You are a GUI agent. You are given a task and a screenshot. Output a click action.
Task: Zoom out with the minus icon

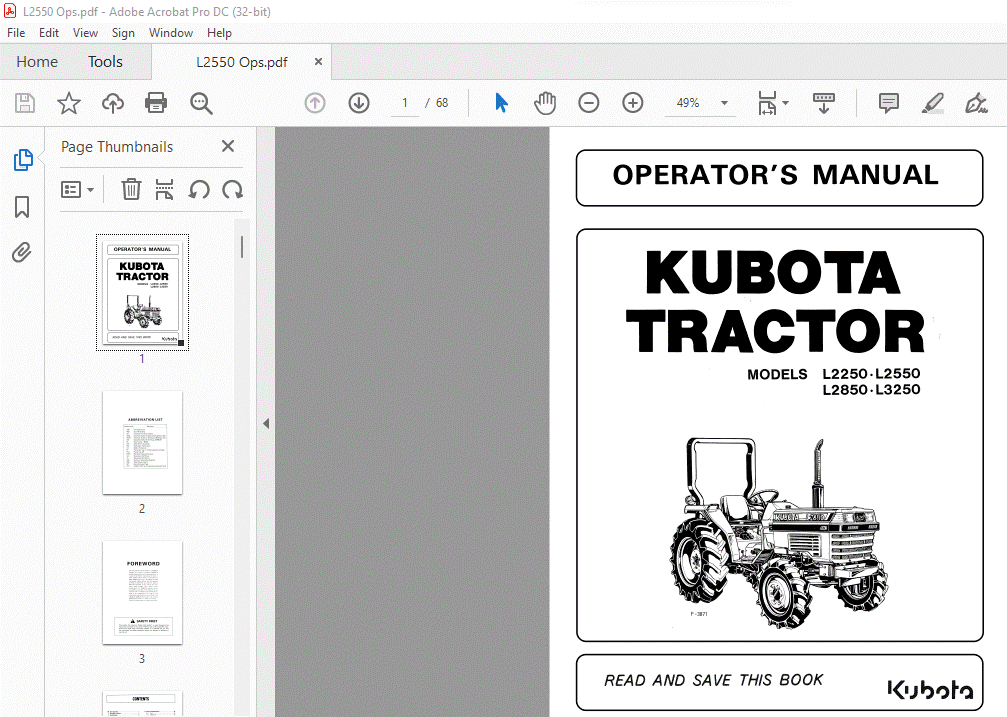point(588,103)
